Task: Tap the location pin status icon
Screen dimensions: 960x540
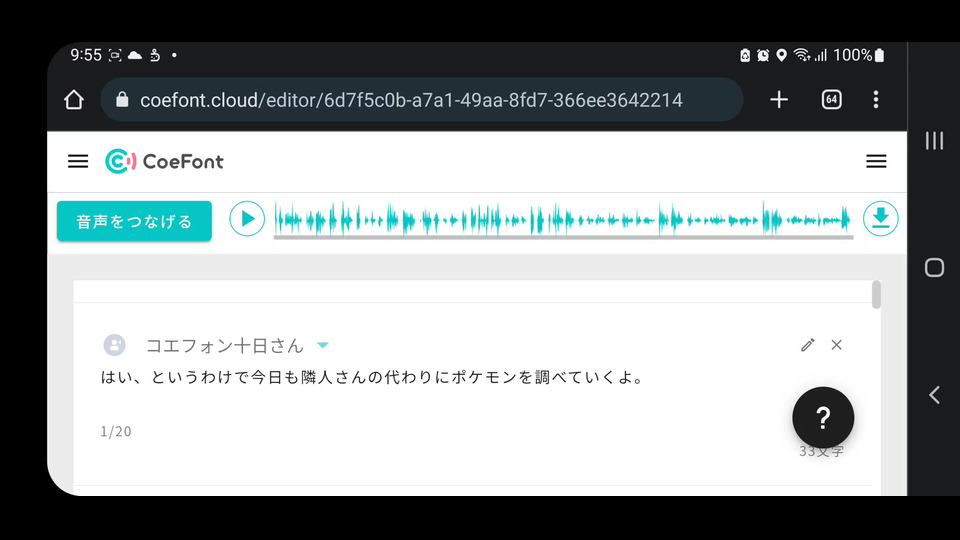Action: 781,56
